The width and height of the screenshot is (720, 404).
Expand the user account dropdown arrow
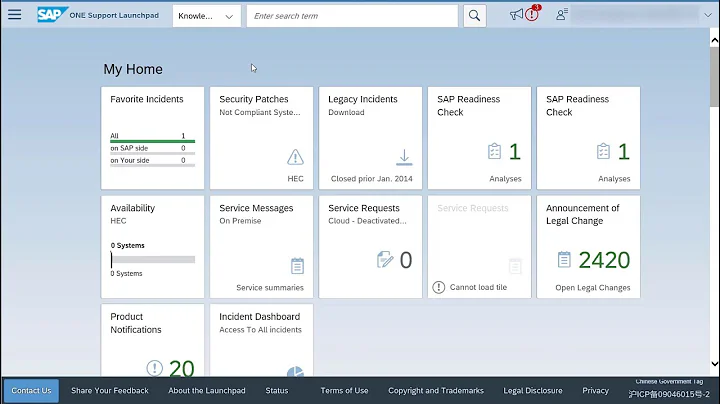coord(708,15)
